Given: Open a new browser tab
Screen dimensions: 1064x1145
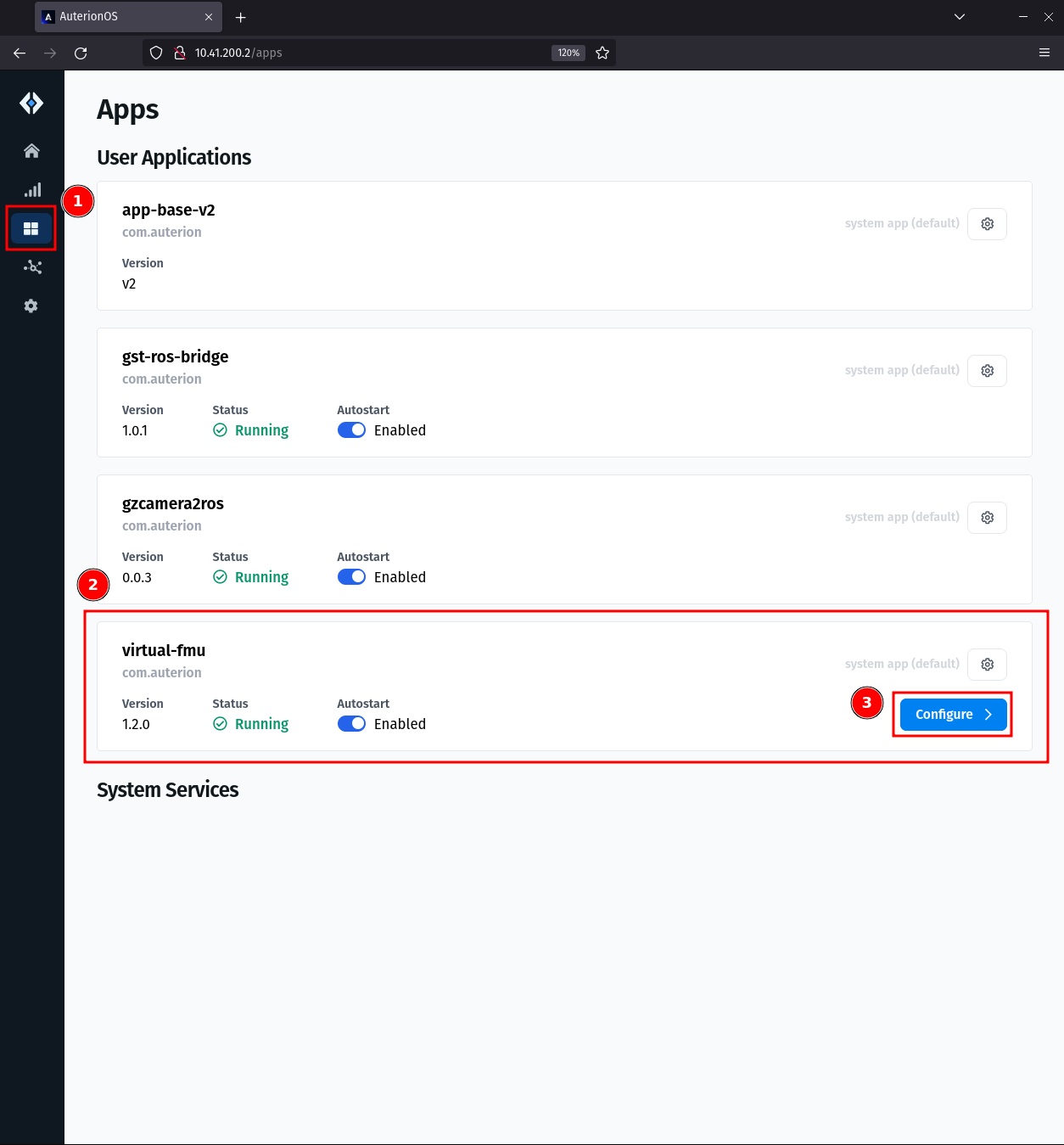Looking at the screenshot, I should (x=241, y=17).
